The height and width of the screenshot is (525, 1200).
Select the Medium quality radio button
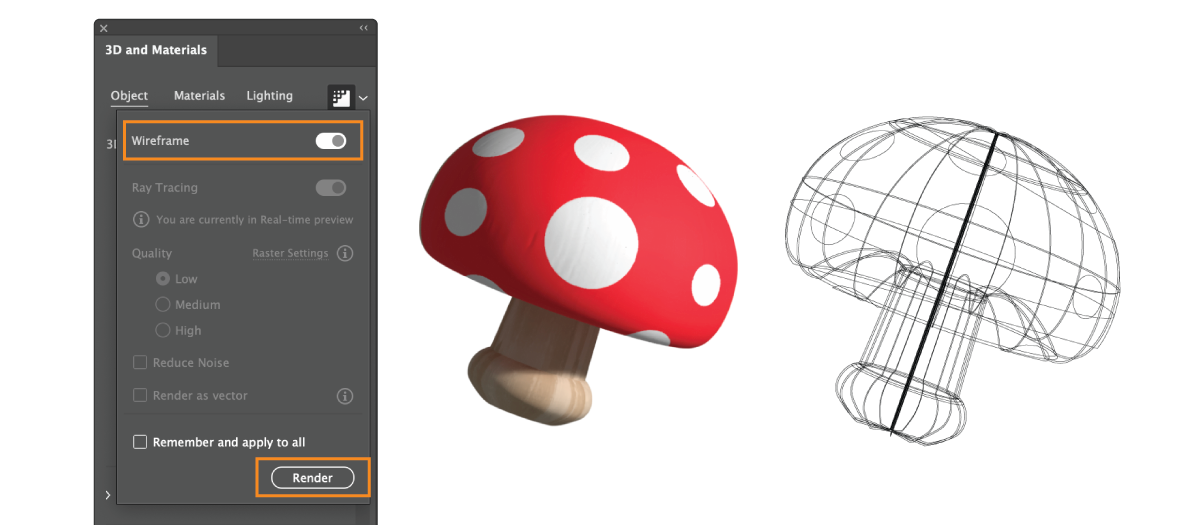point(163,305)
